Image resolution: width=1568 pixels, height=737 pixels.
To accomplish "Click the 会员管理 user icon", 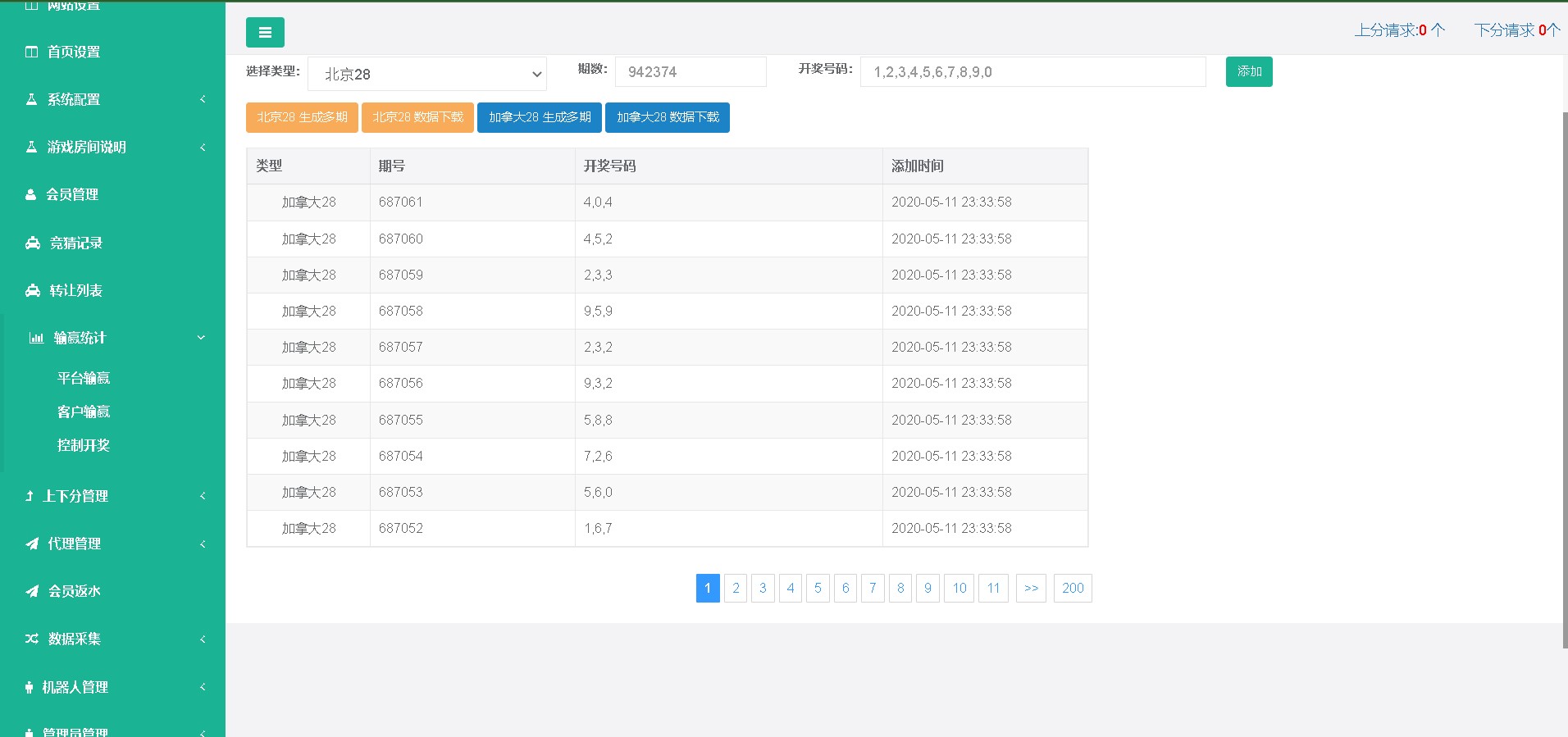I will coord(31,195).
